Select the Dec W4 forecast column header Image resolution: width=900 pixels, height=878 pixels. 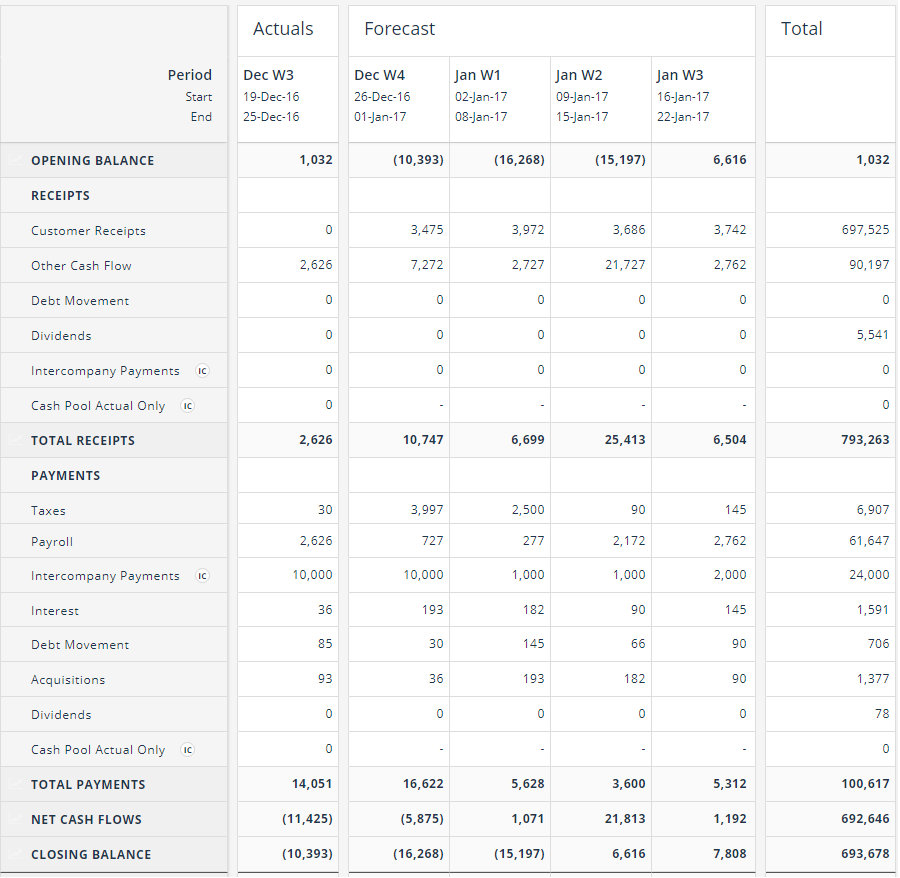[379, 75]
